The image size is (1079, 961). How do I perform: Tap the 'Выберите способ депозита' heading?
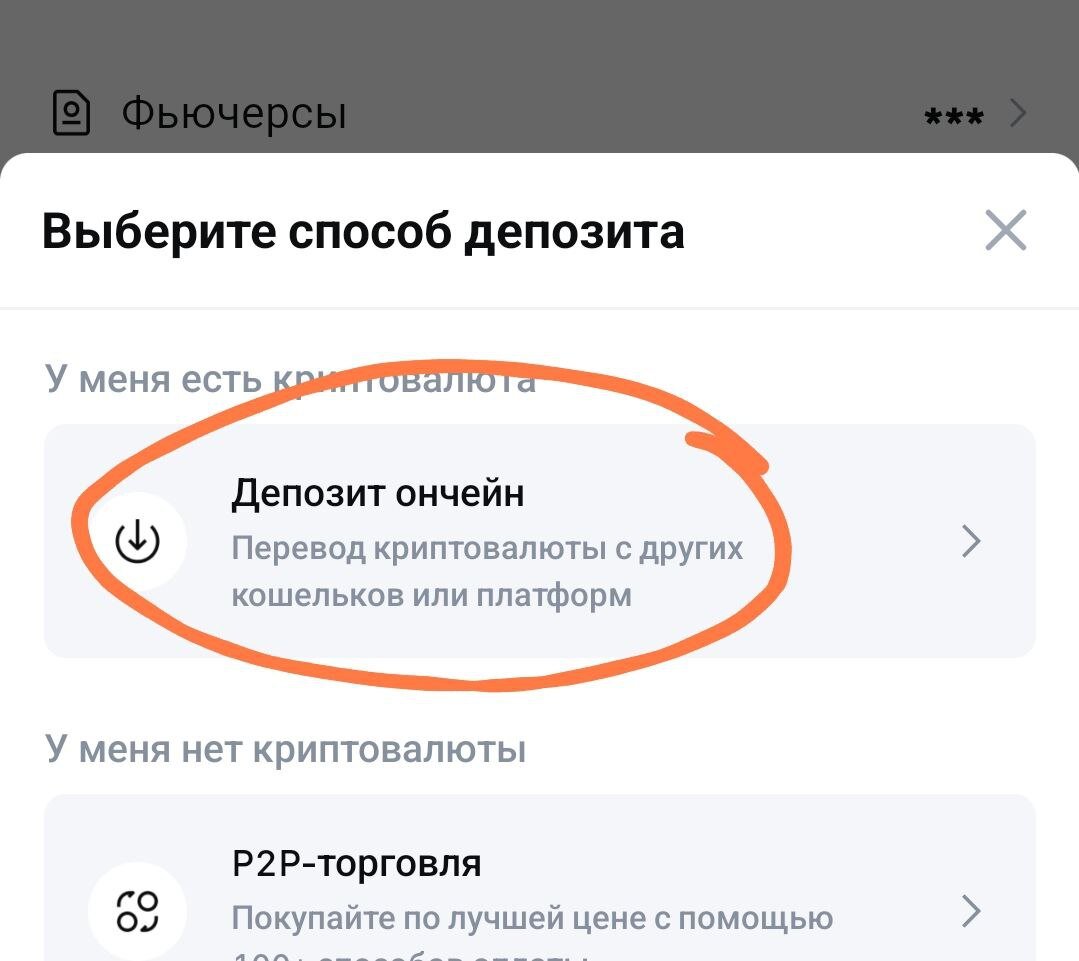tap(363, 232)
